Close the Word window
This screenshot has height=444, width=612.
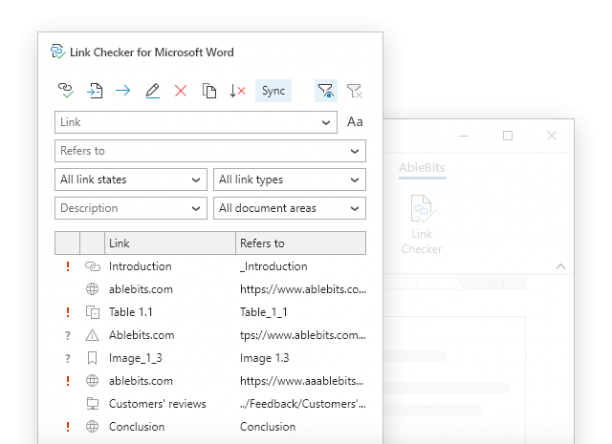point(552,136)
